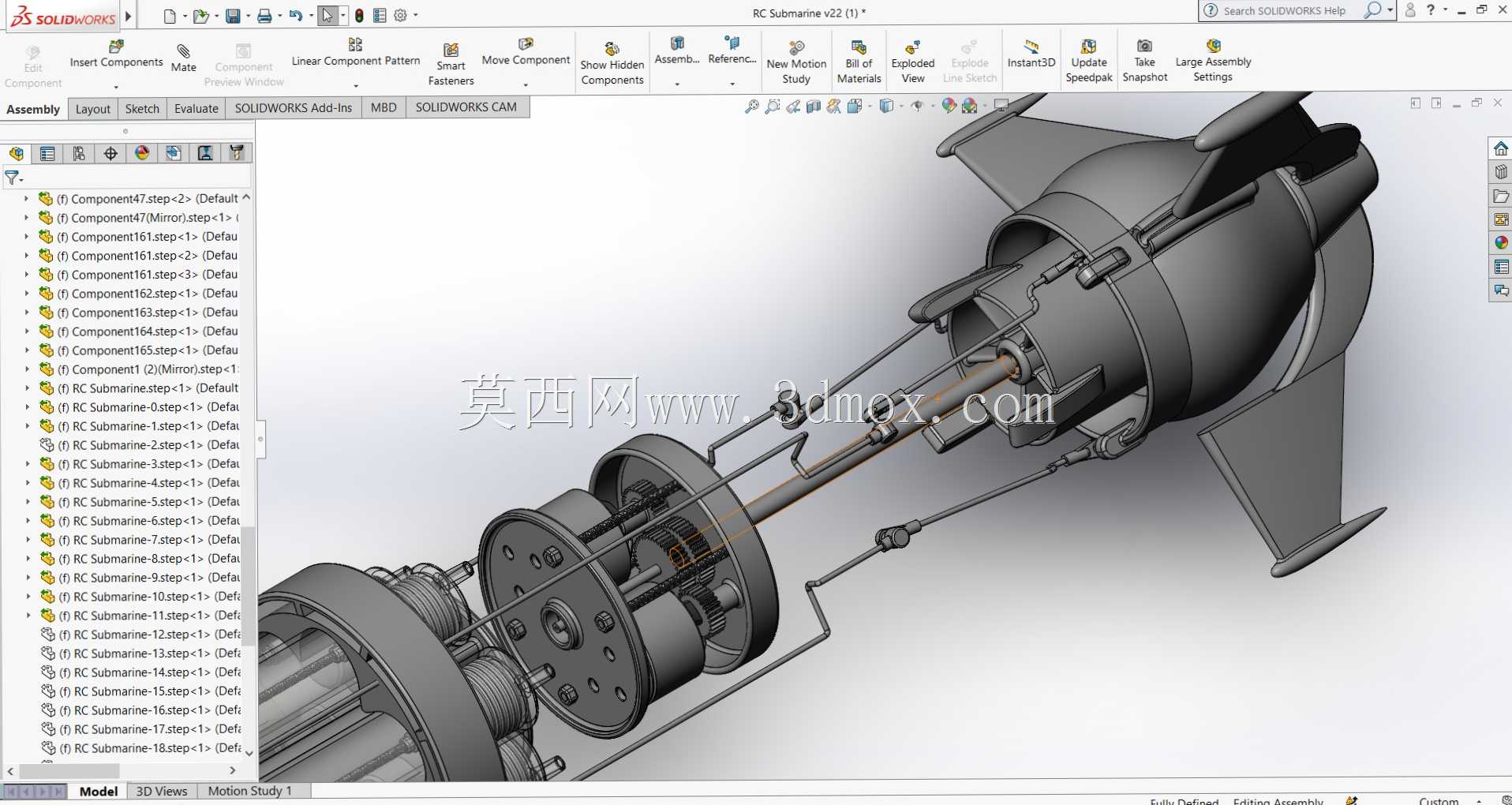Toggle Instant3D mode
The width and height of the screenshot is (1512, 805).
[1031, 54]
